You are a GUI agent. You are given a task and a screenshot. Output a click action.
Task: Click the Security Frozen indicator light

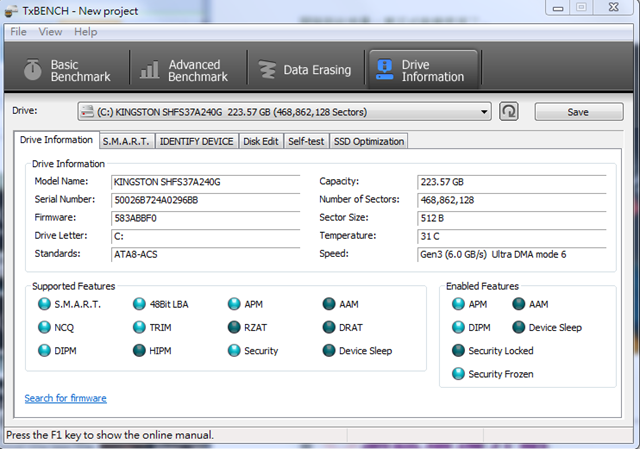(458, 373)
